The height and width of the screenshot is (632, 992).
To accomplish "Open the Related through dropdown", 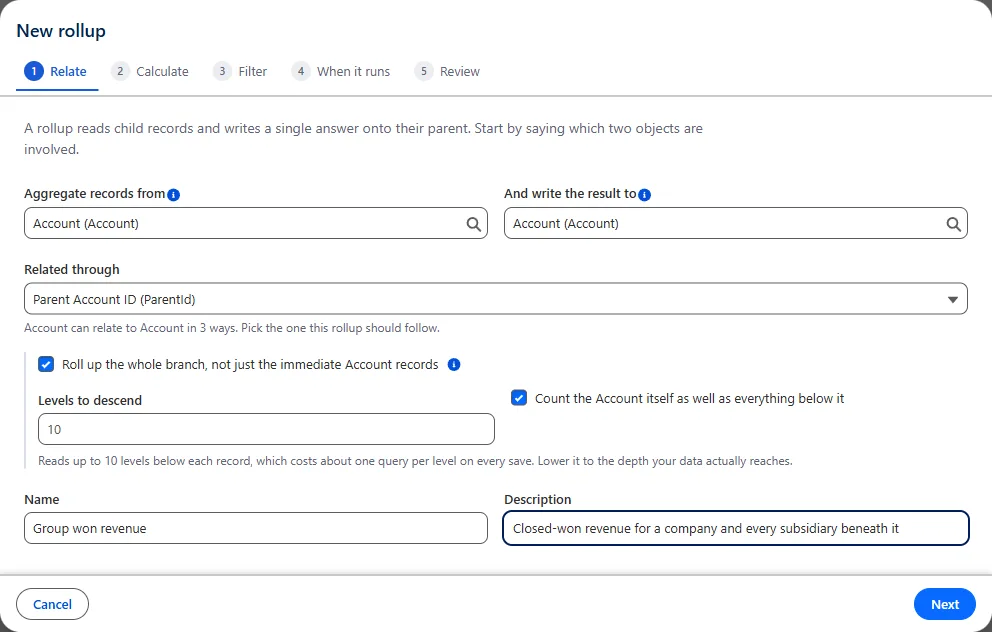I will [x=495, y=299].
